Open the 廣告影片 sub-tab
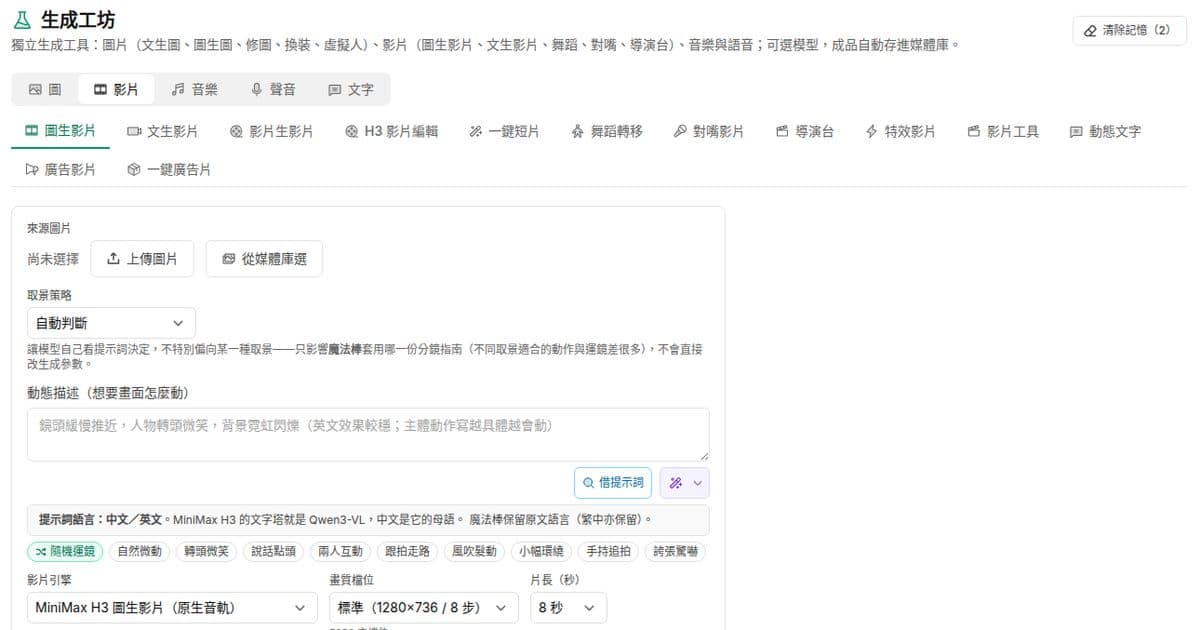The image size is (1200, 630). click(61, 170)
